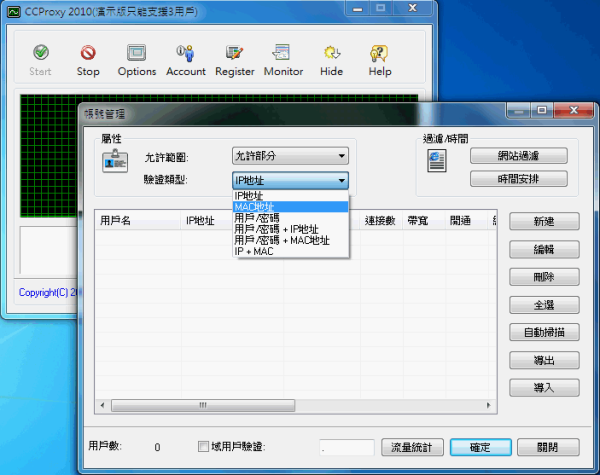Click the green traffic graph in CCProxy

[x=49, y=155]
